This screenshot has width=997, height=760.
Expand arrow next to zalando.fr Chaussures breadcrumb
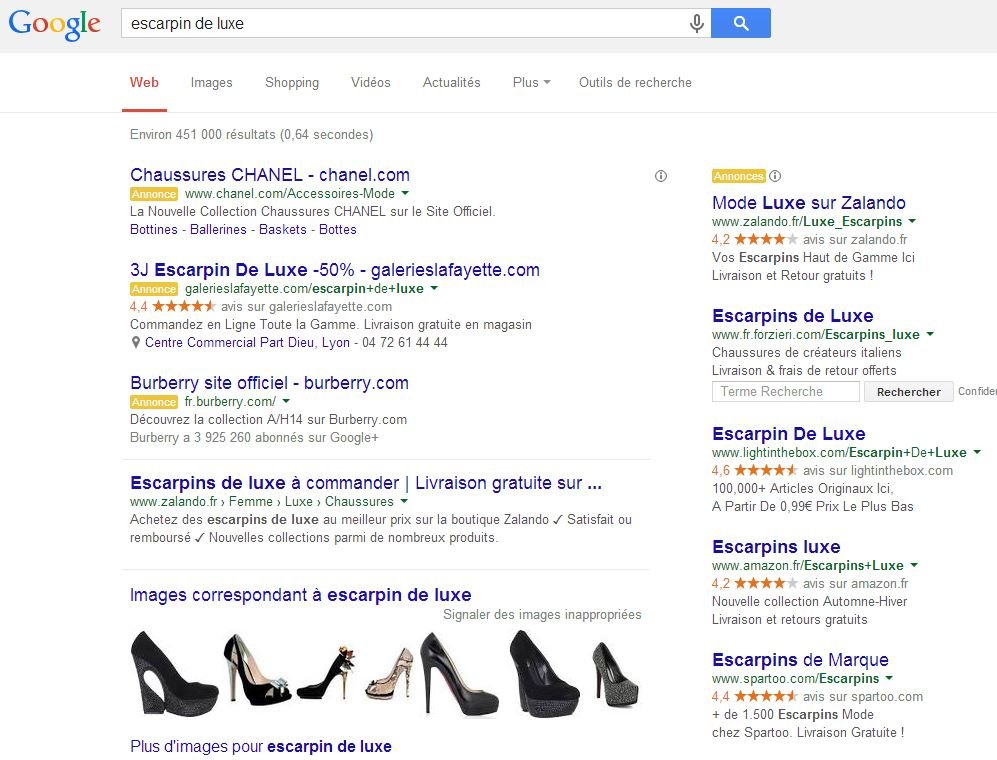point(404,501)
